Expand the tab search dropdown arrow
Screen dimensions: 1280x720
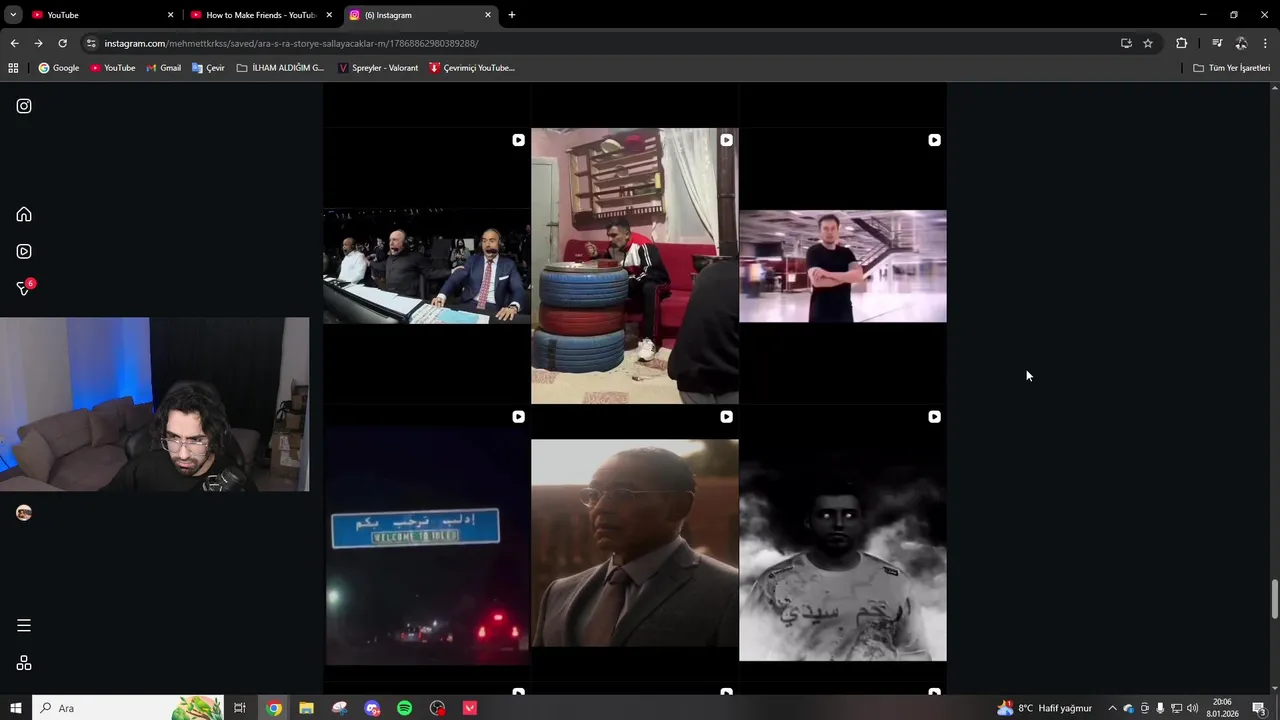[x=13, y=15]
